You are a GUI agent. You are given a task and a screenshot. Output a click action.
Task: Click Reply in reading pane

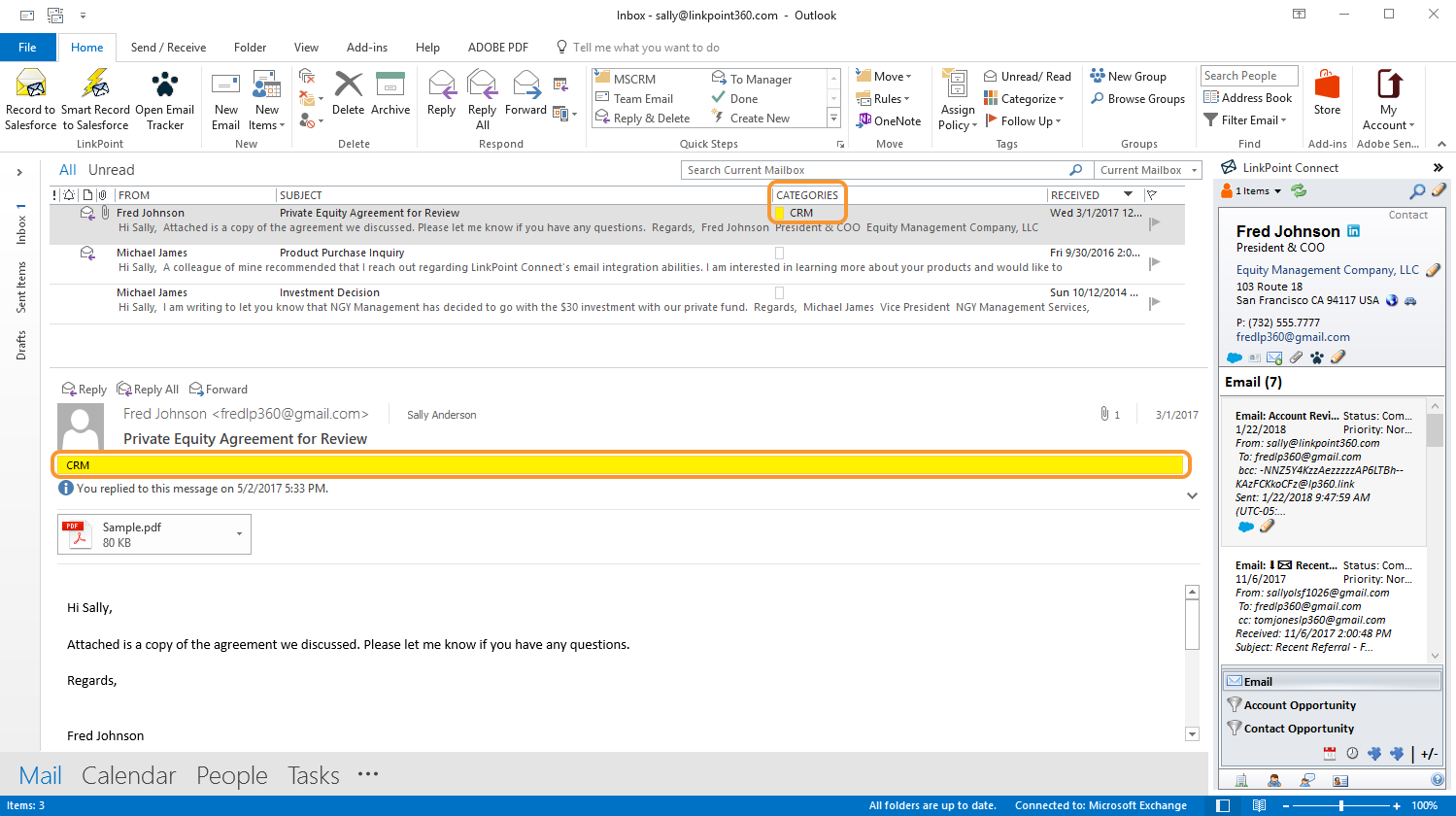pos(84,390)
